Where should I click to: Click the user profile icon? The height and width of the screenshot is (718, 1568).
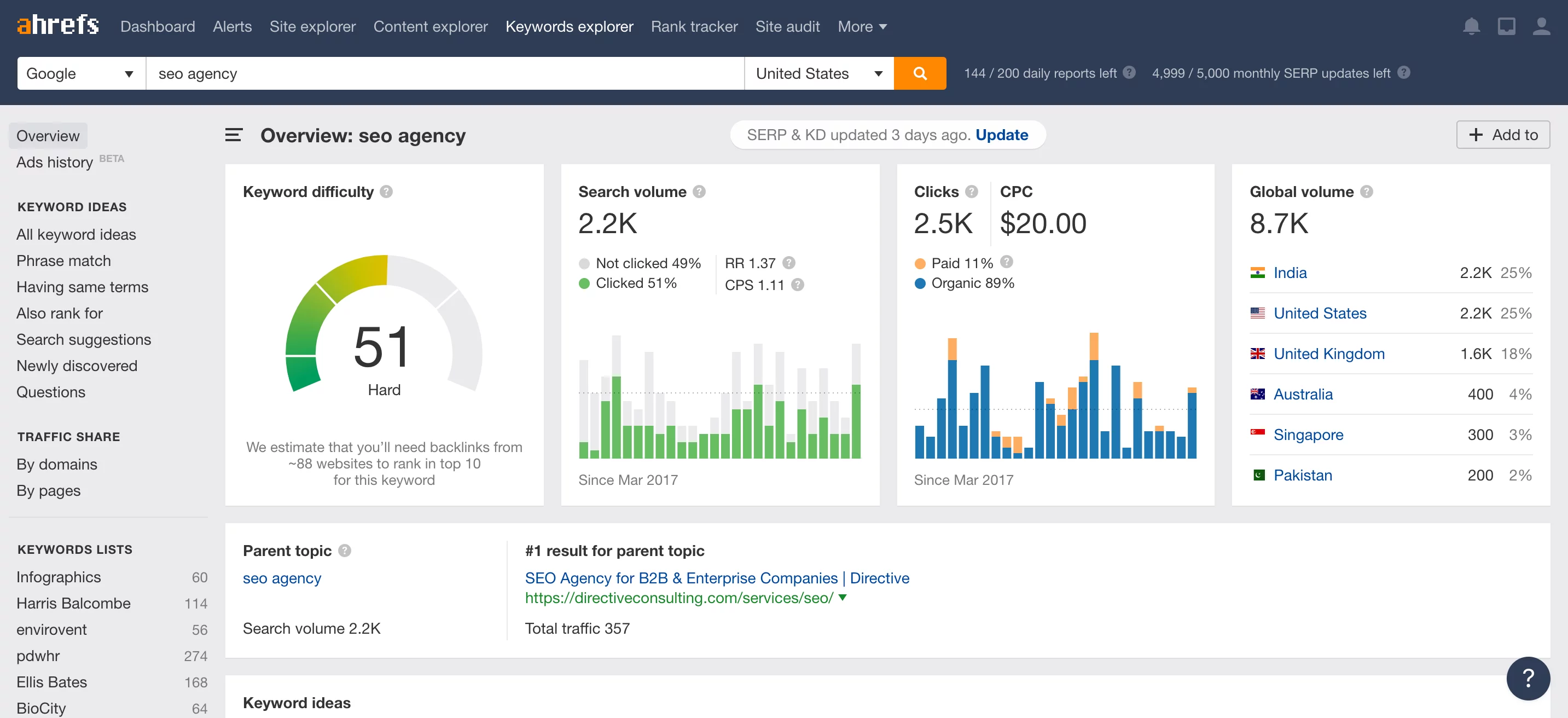1541,26
